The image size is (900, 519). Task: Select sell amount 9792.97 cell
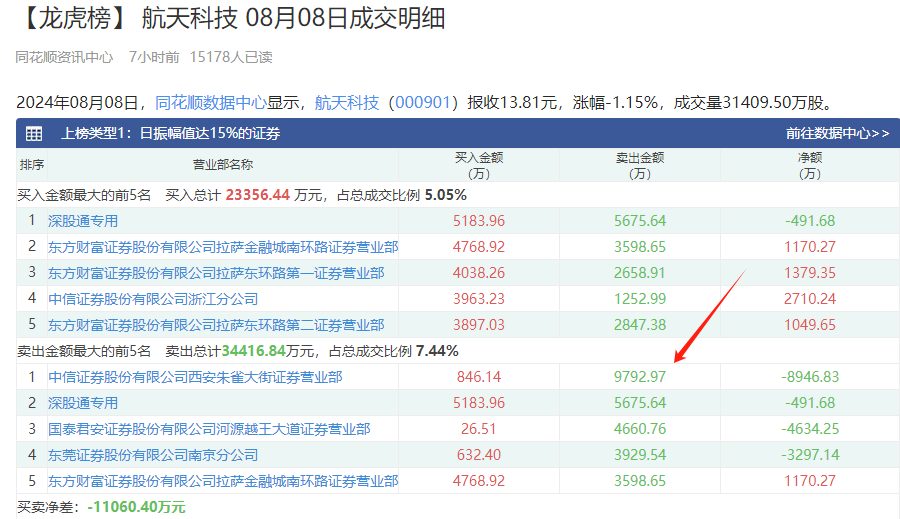tap(640, 377)
